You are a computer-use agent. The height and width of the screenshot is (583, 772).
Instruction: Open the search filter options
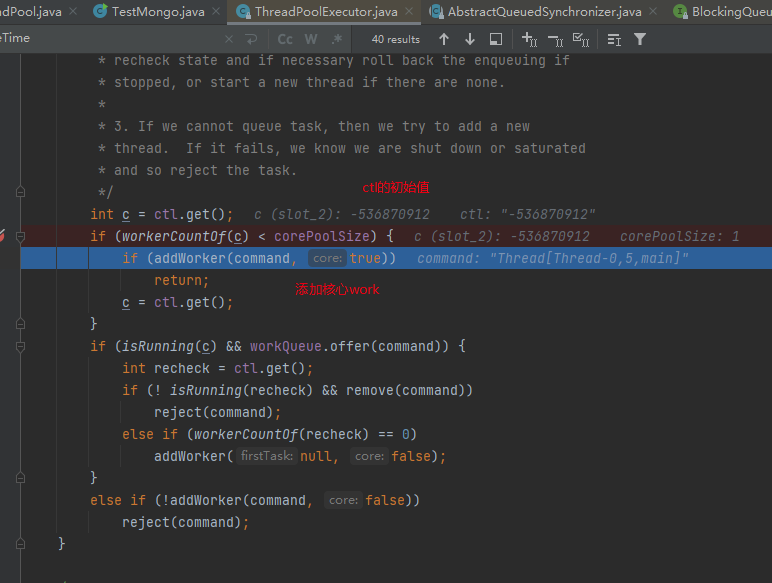pos(640,39)
